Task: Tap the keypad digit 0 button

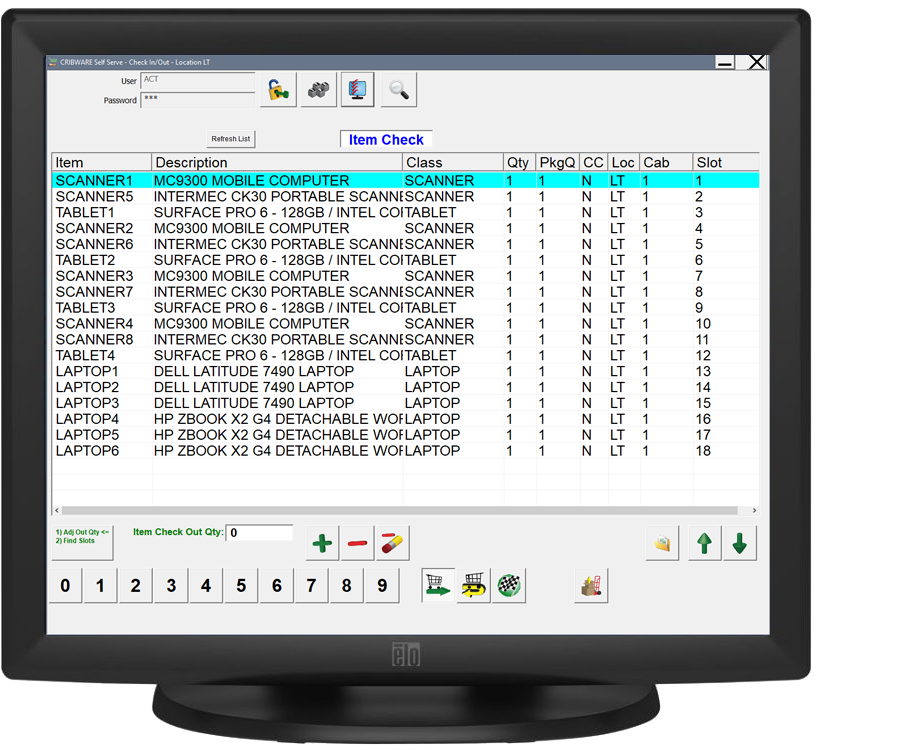Action: point(65,585)
